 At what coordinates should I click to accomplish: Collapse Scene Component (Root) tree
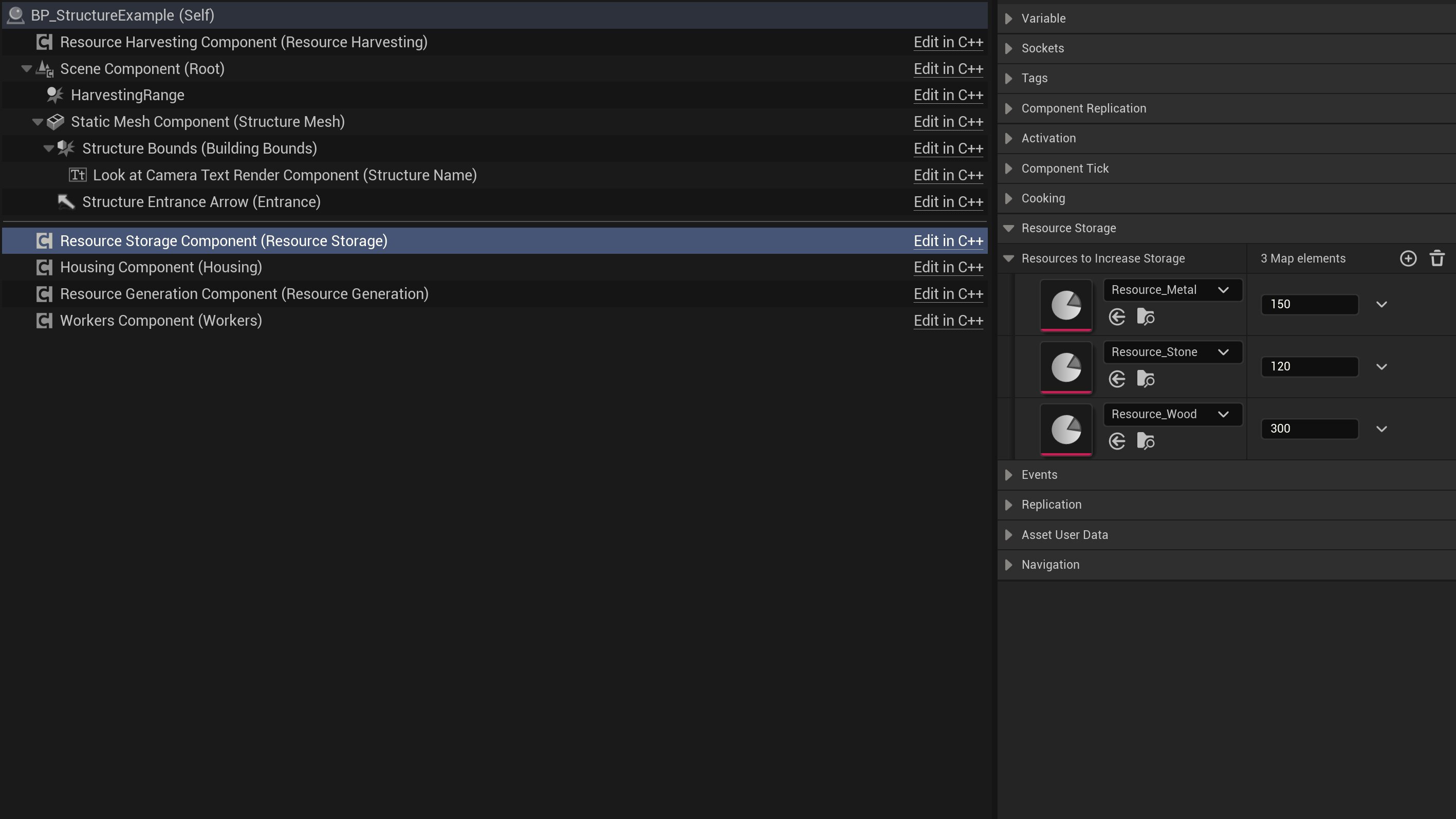(x=26, y=68)
